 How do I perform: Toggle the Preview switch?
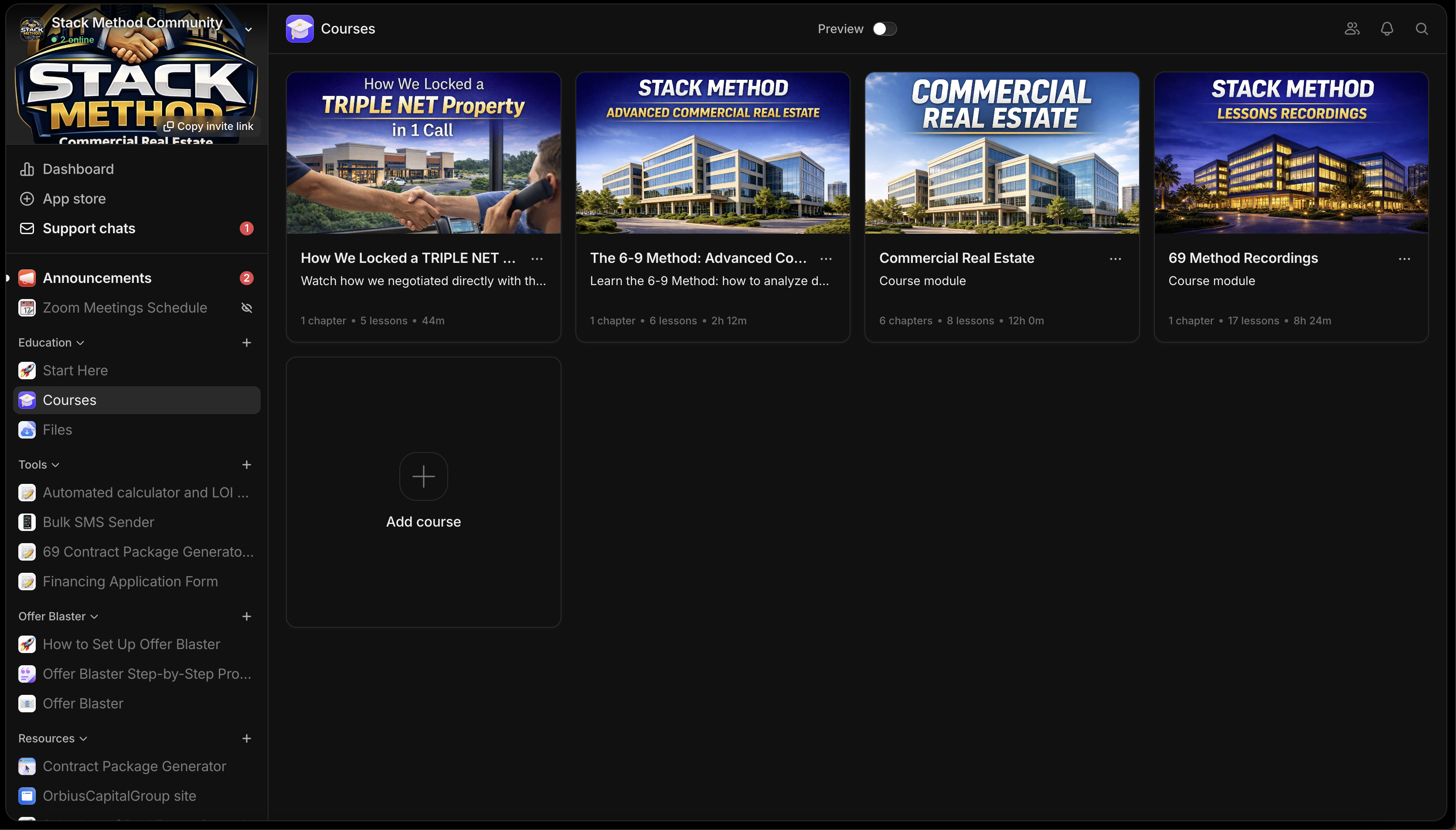pos(884,29)
